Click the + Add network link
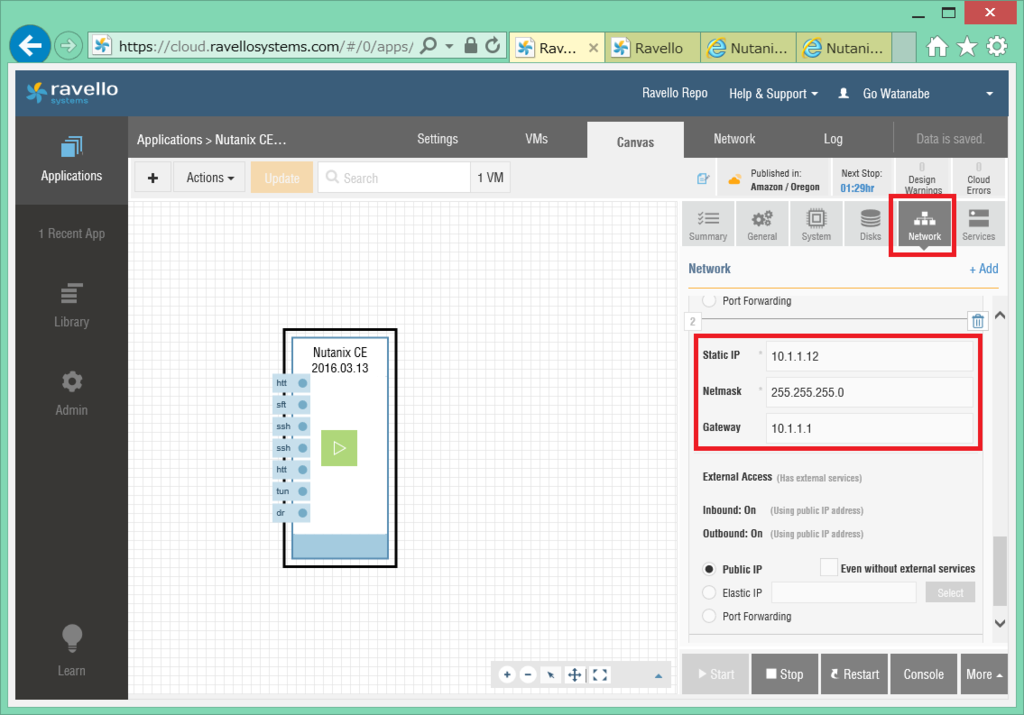This screenshot has width=1024, height=715. click(984, 268)
